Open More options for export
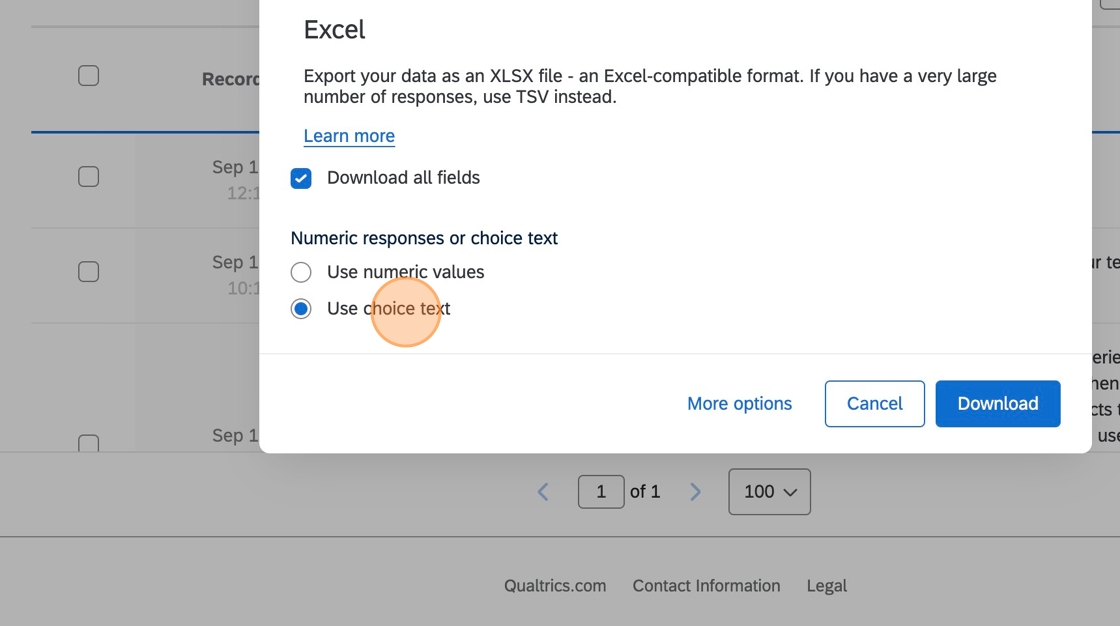 click(739, 404)
